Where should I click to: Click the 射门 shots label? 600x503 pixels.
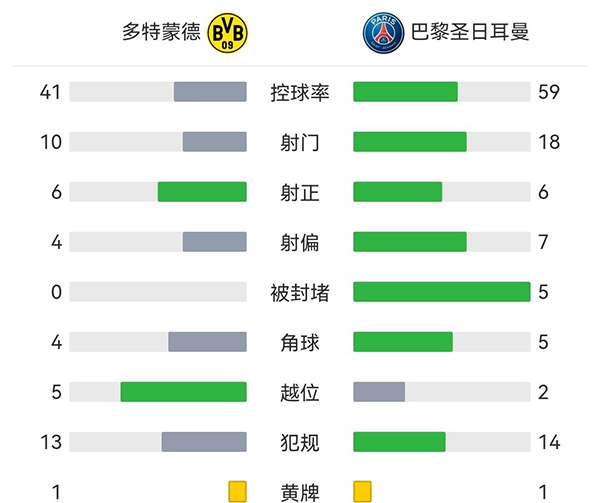point(299,142)
